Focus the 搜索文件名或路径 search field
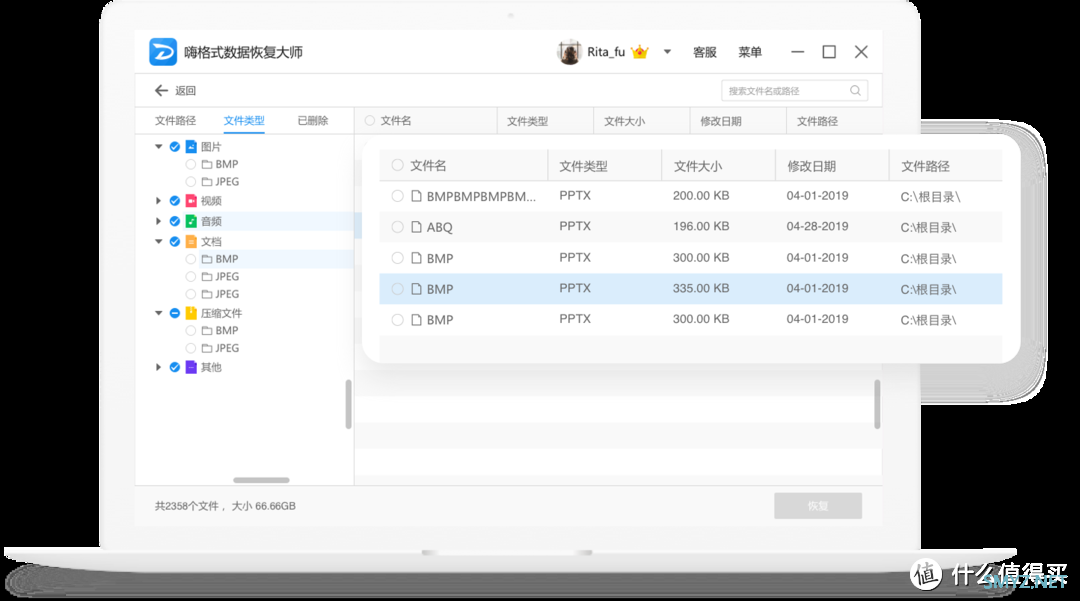 pyautogui.click(x=794, y=91)
